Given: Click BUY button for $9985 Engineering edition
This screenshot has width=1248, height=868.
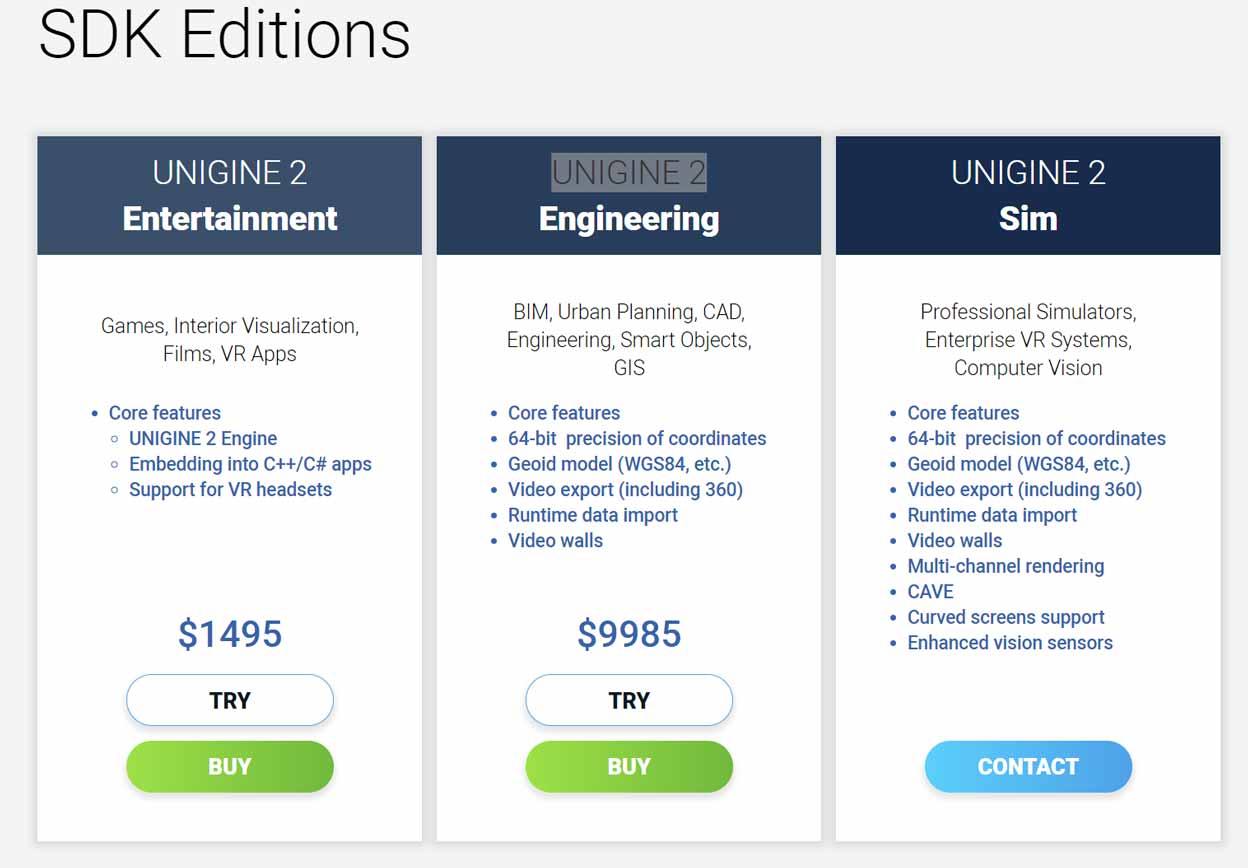Looking at the screenshot, I should tap(629, 767).
